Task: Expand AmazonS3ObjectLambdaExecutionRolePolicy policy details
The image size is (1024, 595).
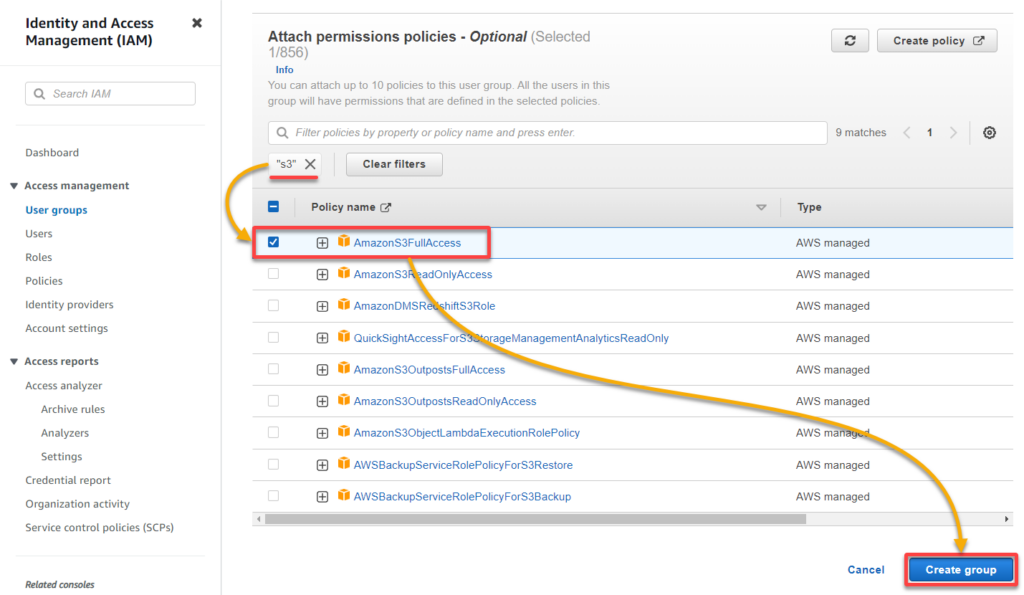Action: pos(322,434)
